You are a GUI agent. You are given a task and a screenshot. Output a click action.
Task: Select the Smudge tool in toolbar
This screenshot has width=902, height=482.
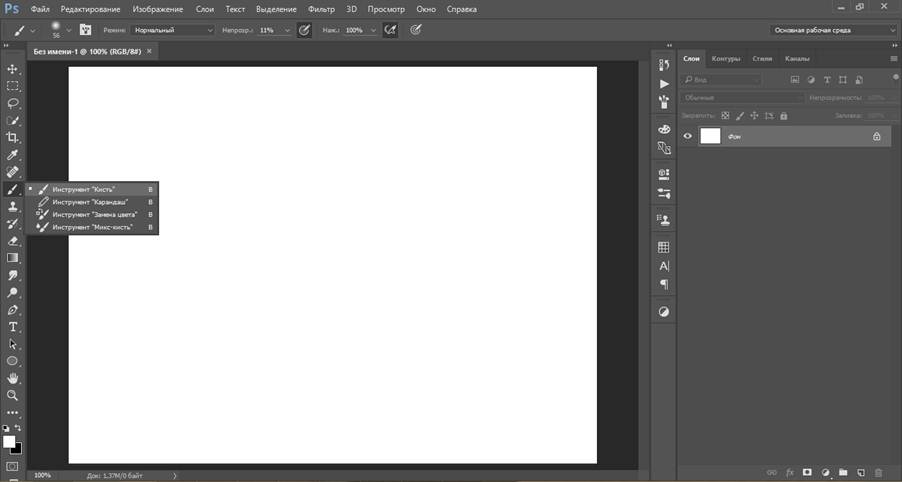[x=12, y=276]
